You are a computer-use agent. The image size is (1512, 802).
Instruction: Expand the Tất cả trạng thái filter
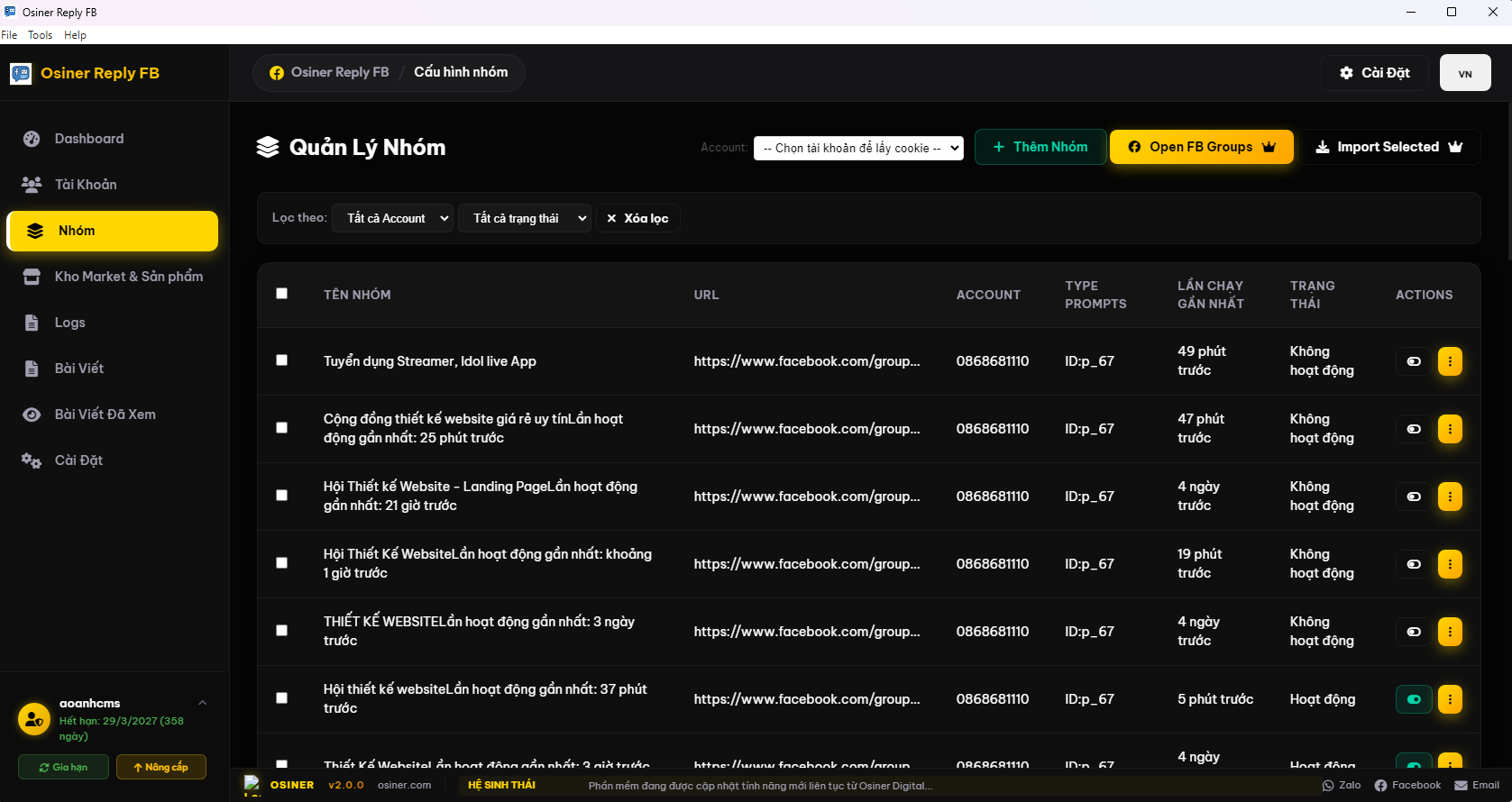525,218
